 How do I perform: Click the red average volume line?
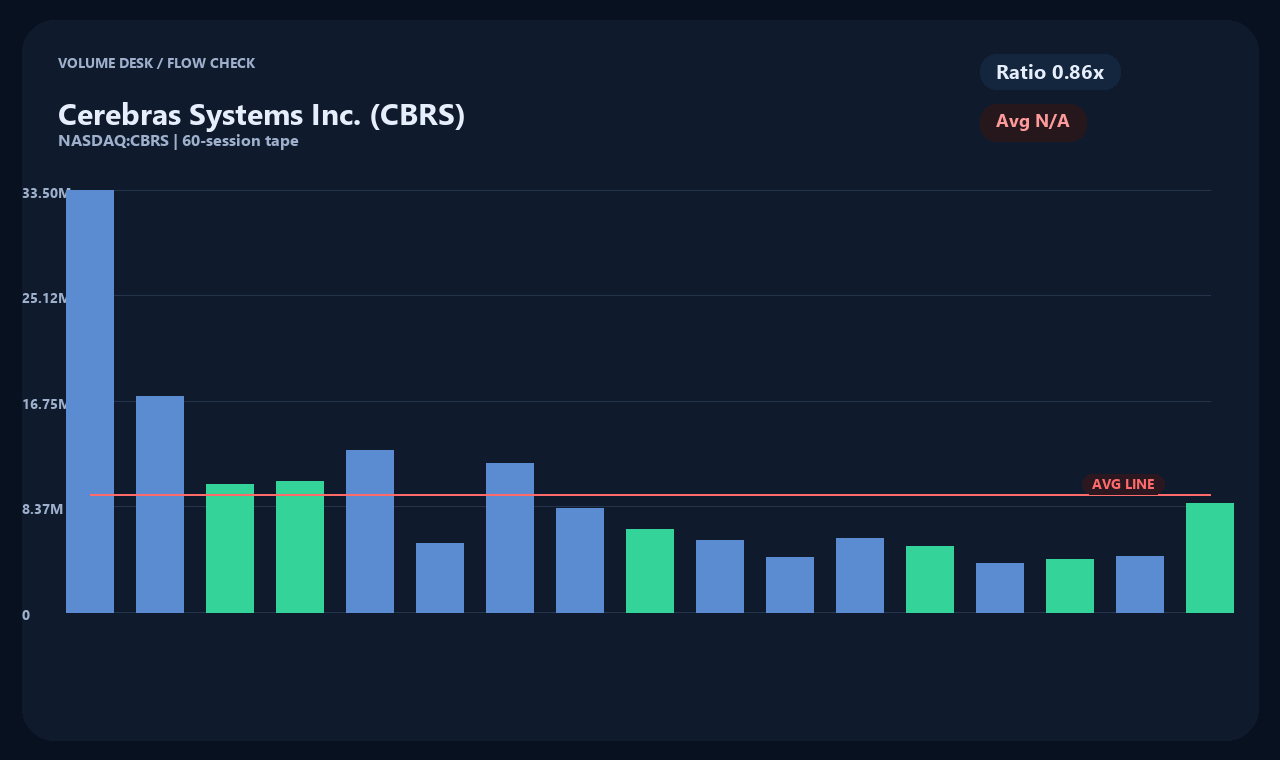click(x=650, y=495)
